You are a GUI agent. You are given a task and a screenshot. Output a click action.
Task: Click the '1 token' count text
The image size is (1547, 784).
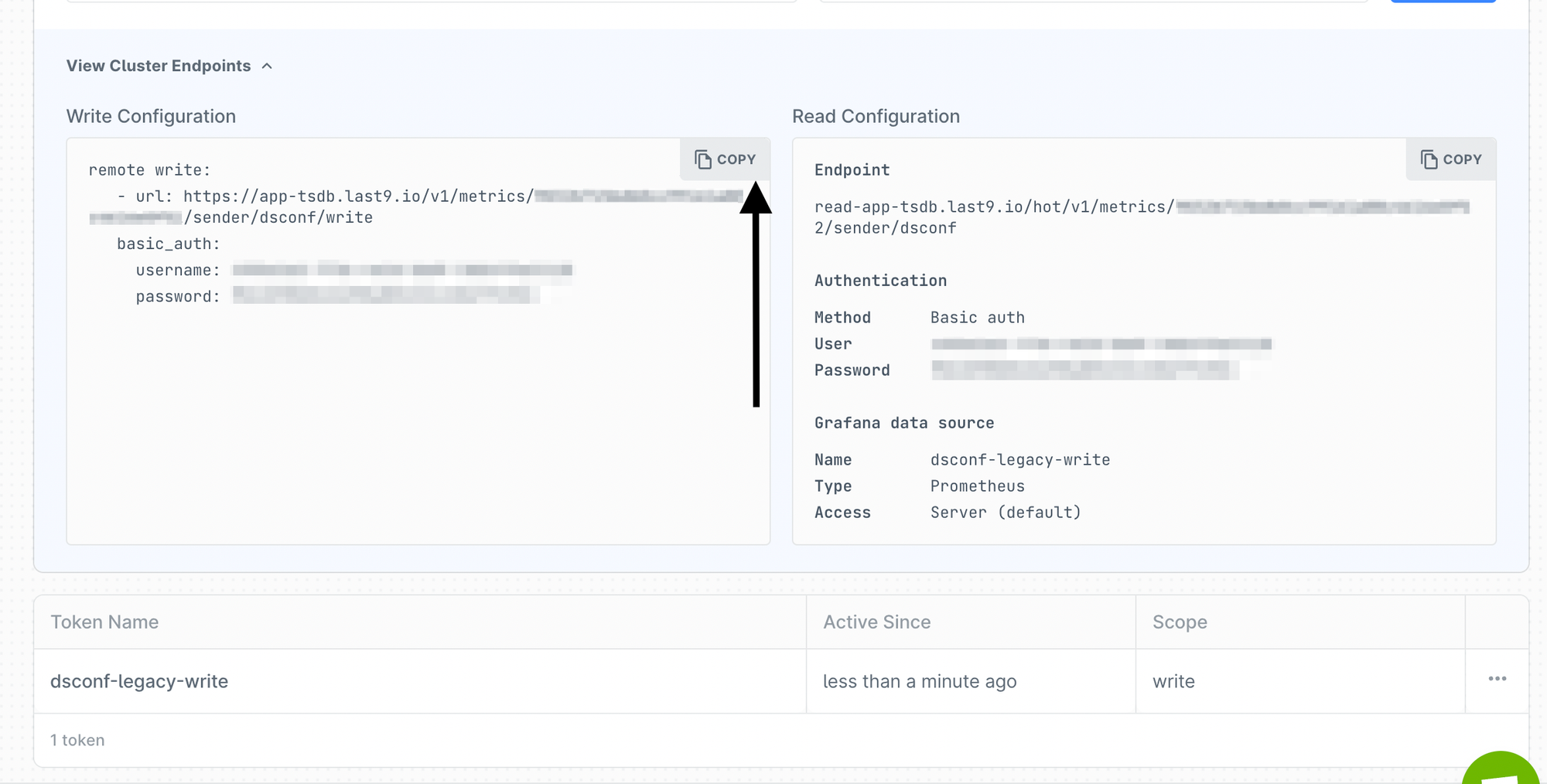point(77,740)
